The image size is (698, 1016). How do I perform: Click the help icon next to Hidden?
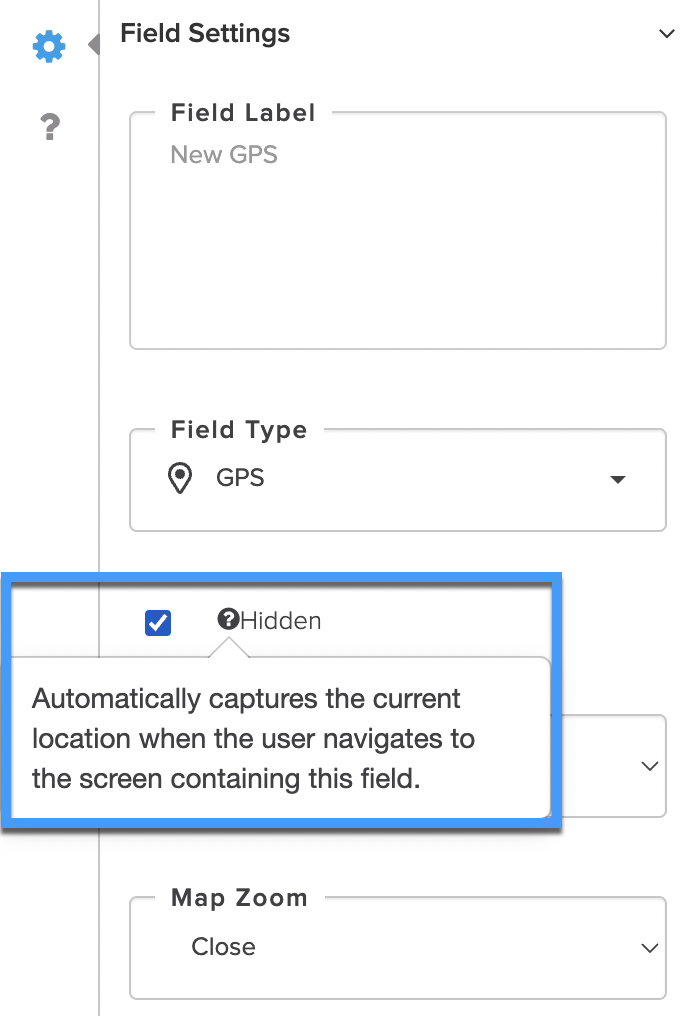click(228, 619)
